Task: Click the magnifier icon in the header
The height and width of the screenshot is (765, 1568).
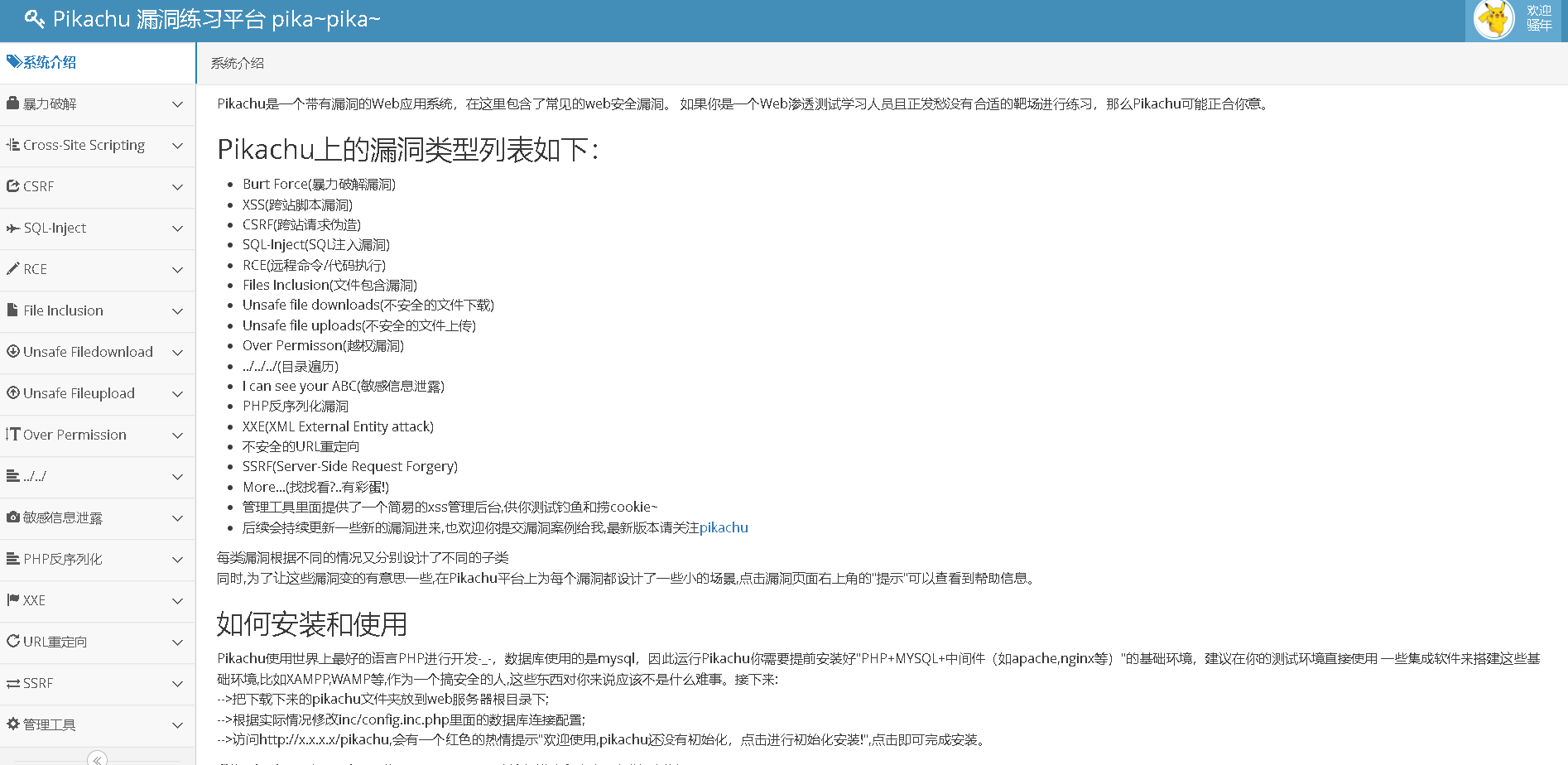Action: coord(34,18)
